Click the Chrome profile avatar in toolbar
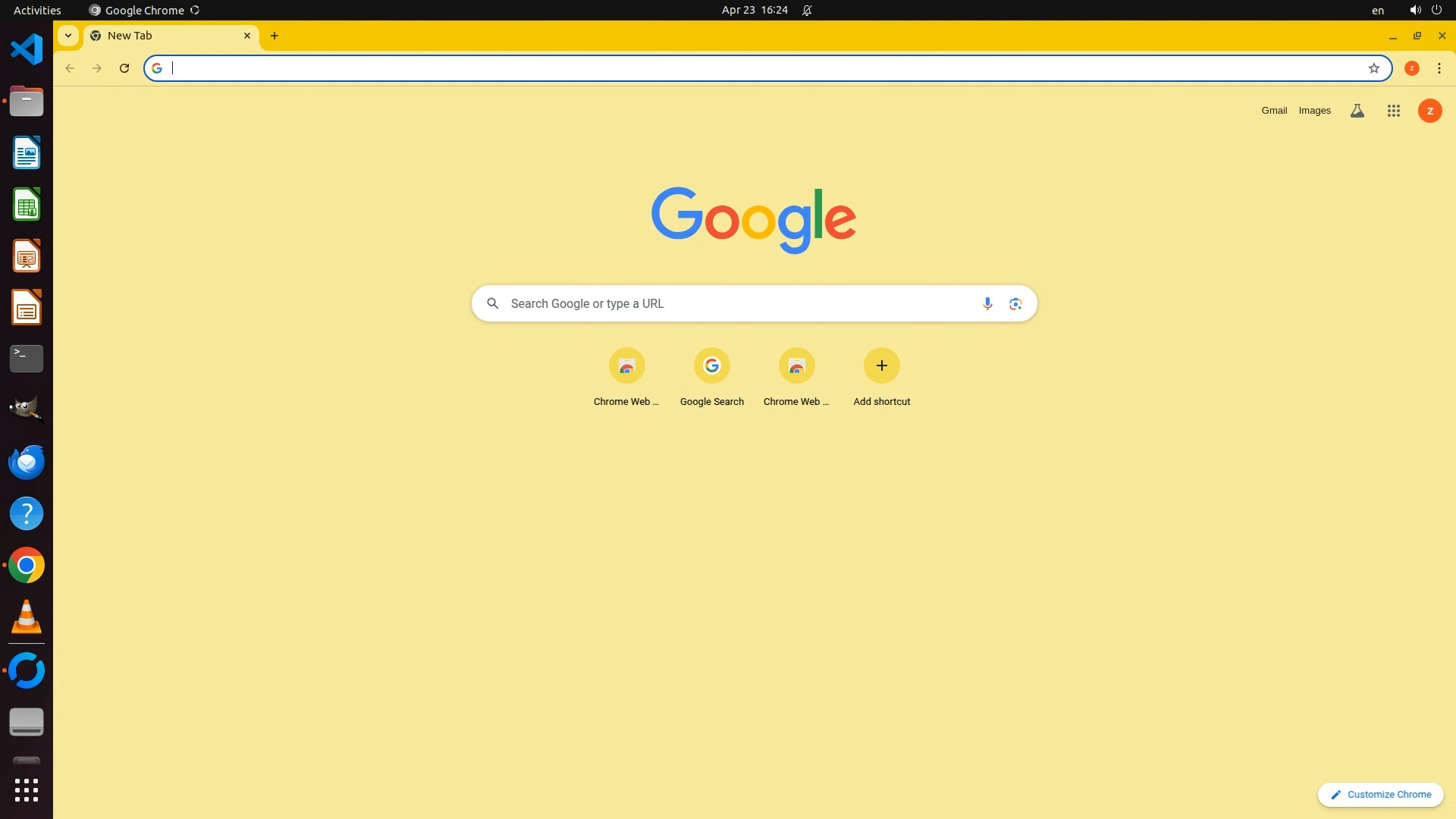Image resolution: width=1456 pixels, height=819 pixels. click(x=1411, y=68)
